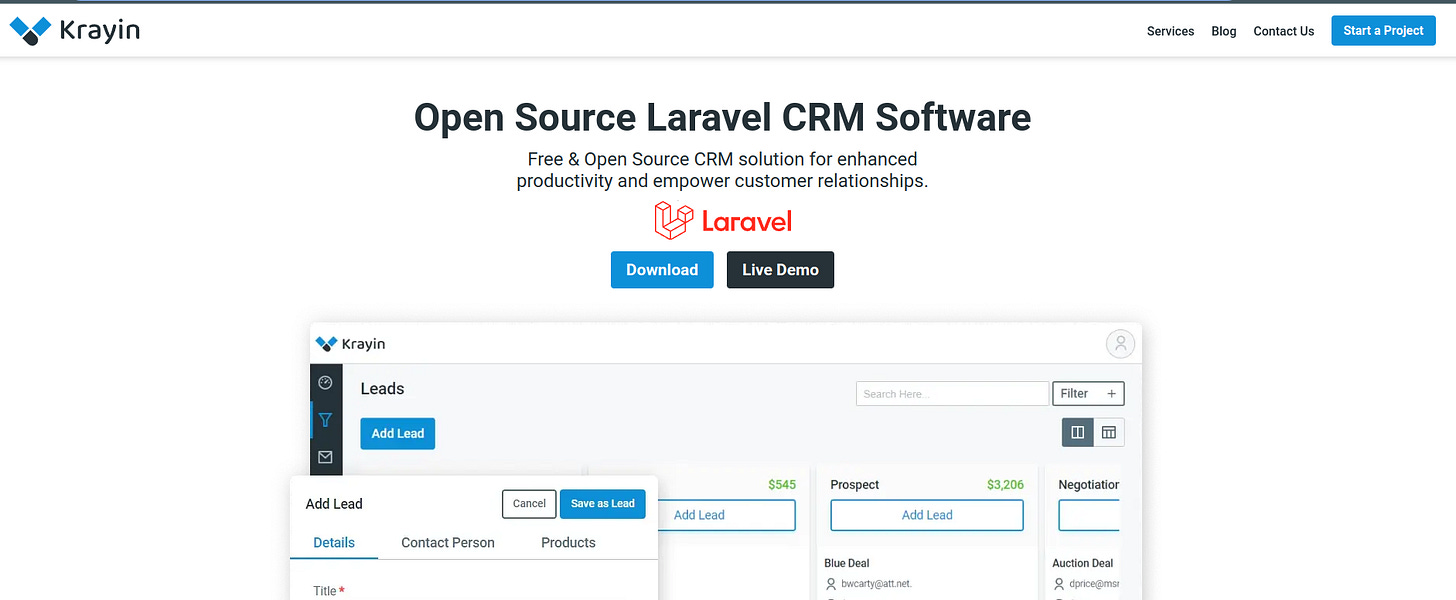Open the Blue Deal card
Image resolution: width=1456 pixels, height=600 pixels.
coord(847,563)
